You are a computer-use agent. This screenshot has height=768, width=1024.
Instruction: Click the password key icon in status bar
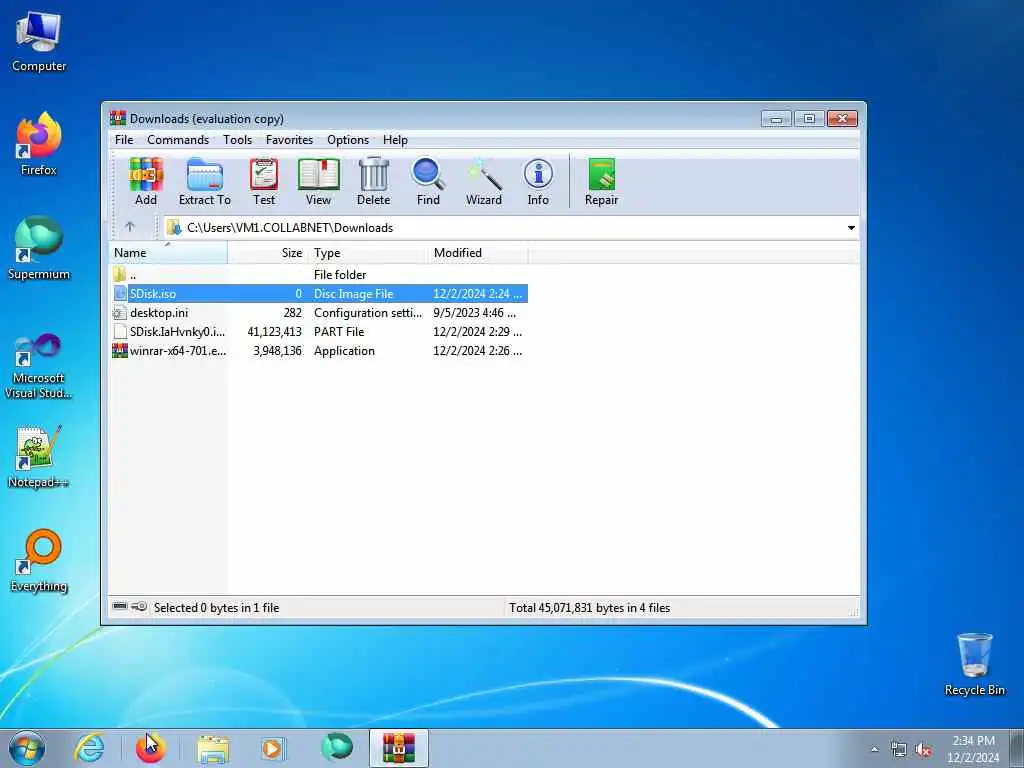point(139,607)
